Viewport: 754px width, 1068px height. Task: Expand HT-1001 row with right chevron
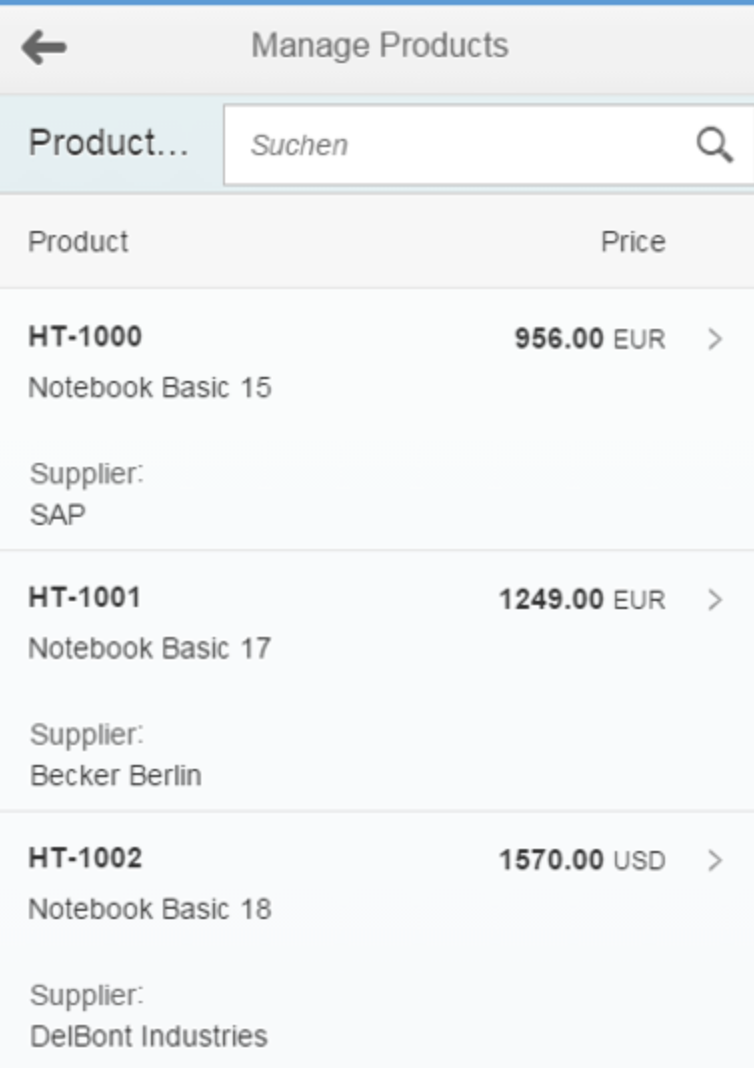click(714, 599)
